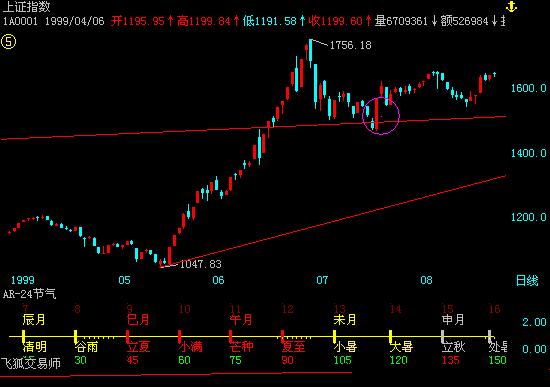The width and height of the screenshot is (550, 387).
Task: Click the 1600.0 price axis label
Action: (x=529, y=88)
